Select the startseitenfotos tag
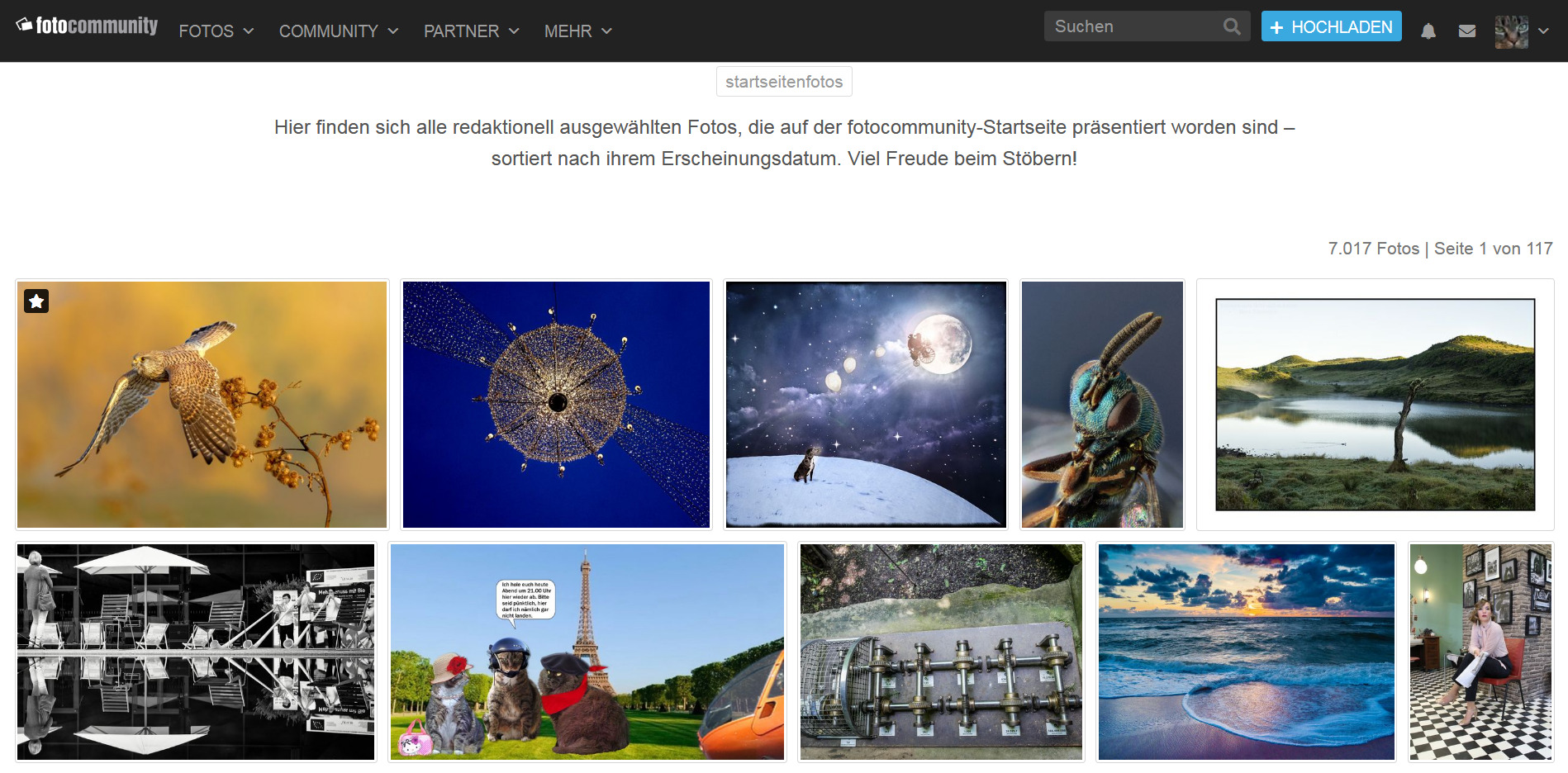Image resolution: width=1568 pixels, height=773 pixels. pyautogui.click(x=784, y=82)
